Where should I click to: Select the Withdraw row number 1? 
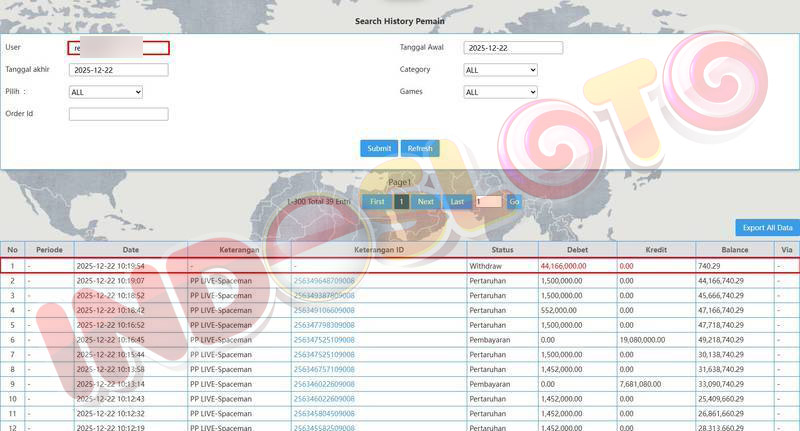click(13, 266)
